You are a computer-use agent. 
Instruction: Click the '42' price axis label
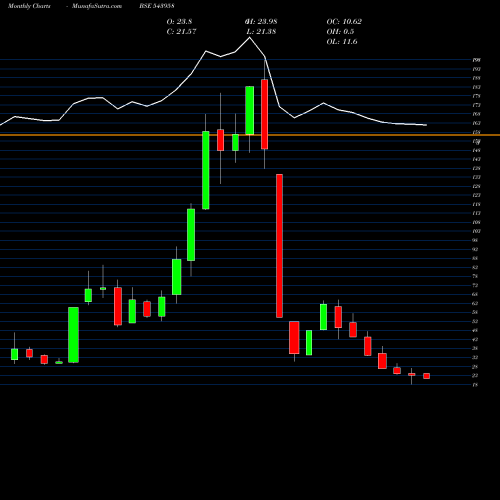tap(475, 339)
